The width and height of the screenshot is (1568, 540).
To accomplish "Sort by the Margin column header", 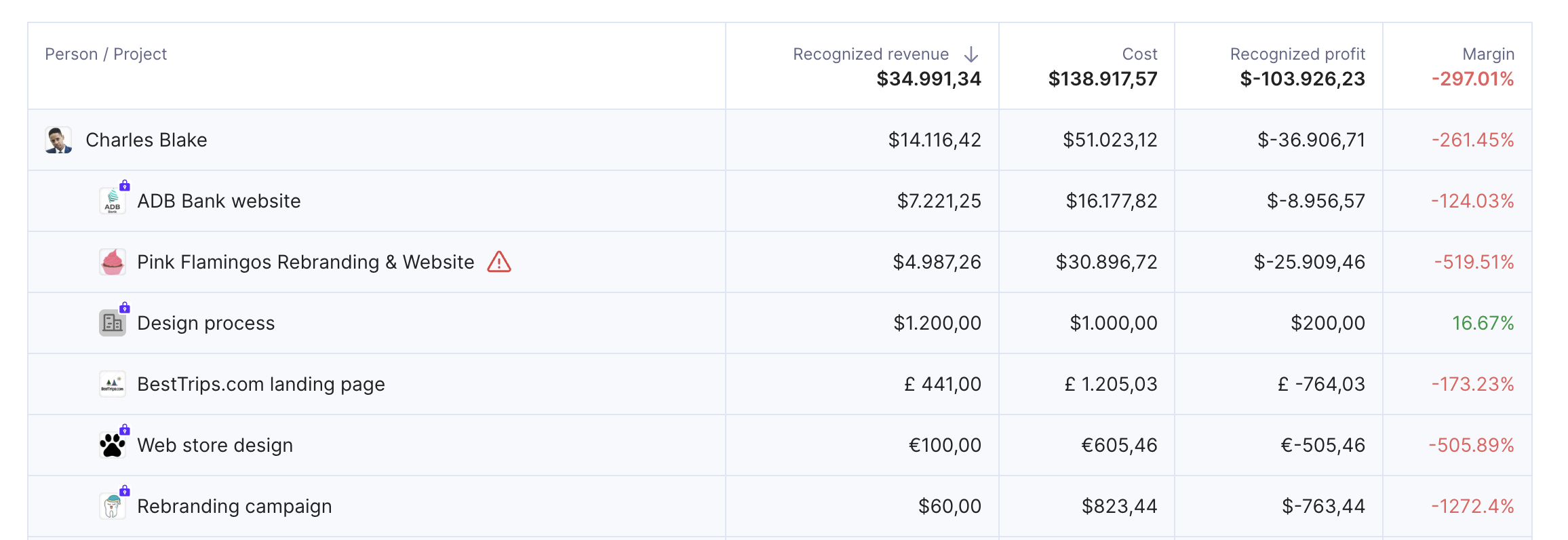I will pos(1488,54).
